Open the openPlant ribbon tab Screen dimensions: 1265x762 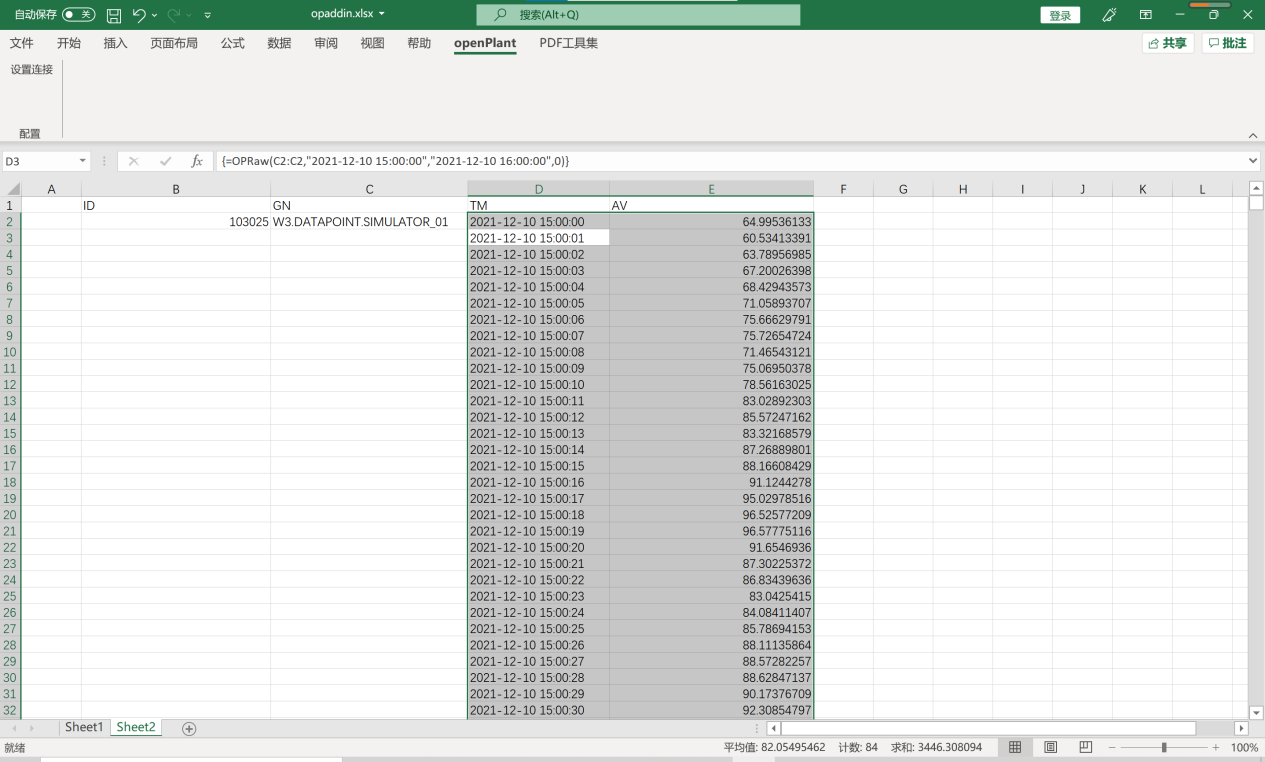point(485,43)
